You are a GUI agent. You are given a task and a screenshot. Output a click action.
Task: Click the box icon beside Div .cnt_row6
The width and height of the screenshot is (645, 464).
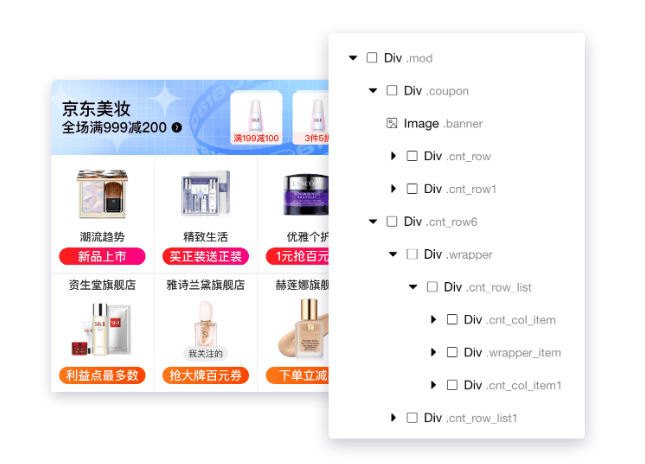point(392,221)
